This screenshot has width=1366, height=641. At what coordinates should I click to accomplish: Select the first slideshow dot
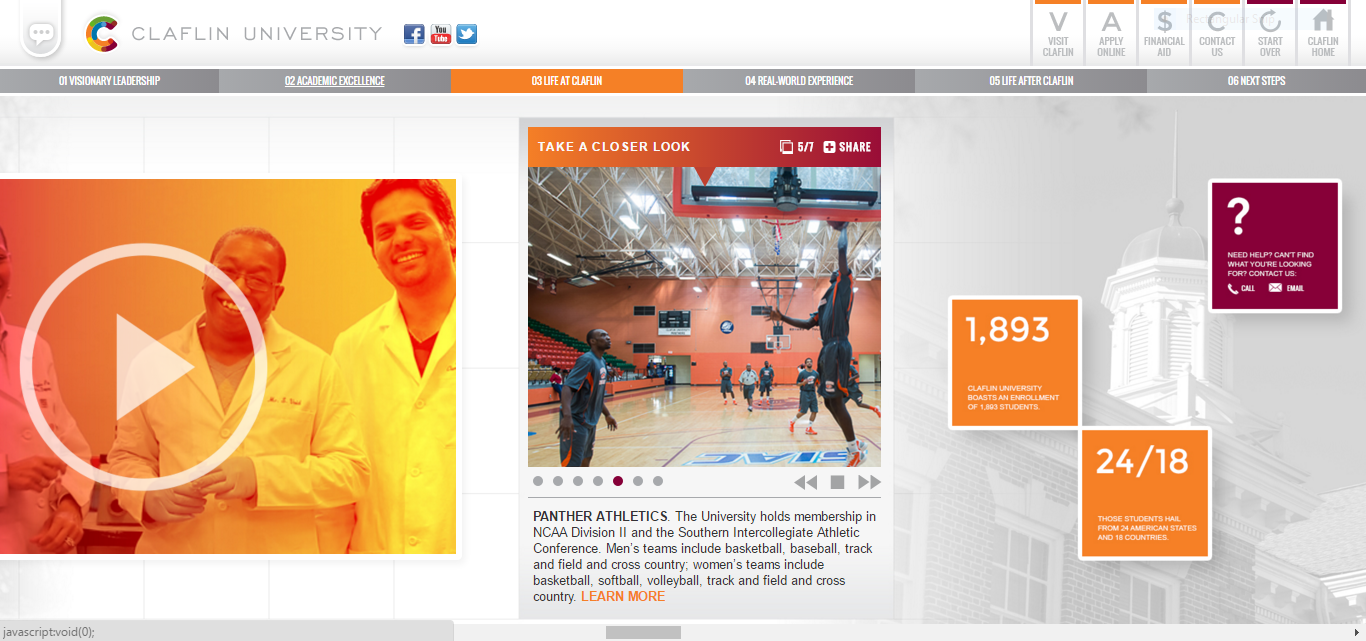click(x=538, y=481)
